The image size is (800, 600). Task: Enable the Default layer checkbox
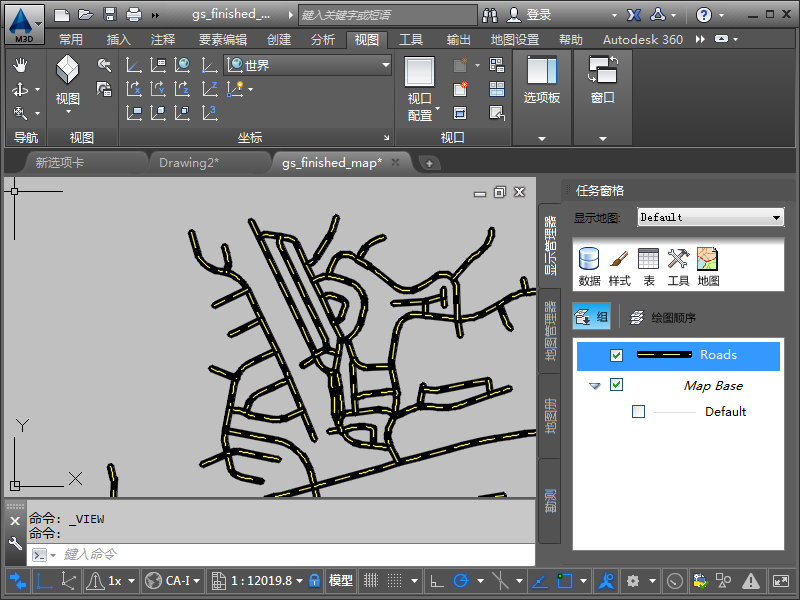pyautogui.click(x=639, y=412)
